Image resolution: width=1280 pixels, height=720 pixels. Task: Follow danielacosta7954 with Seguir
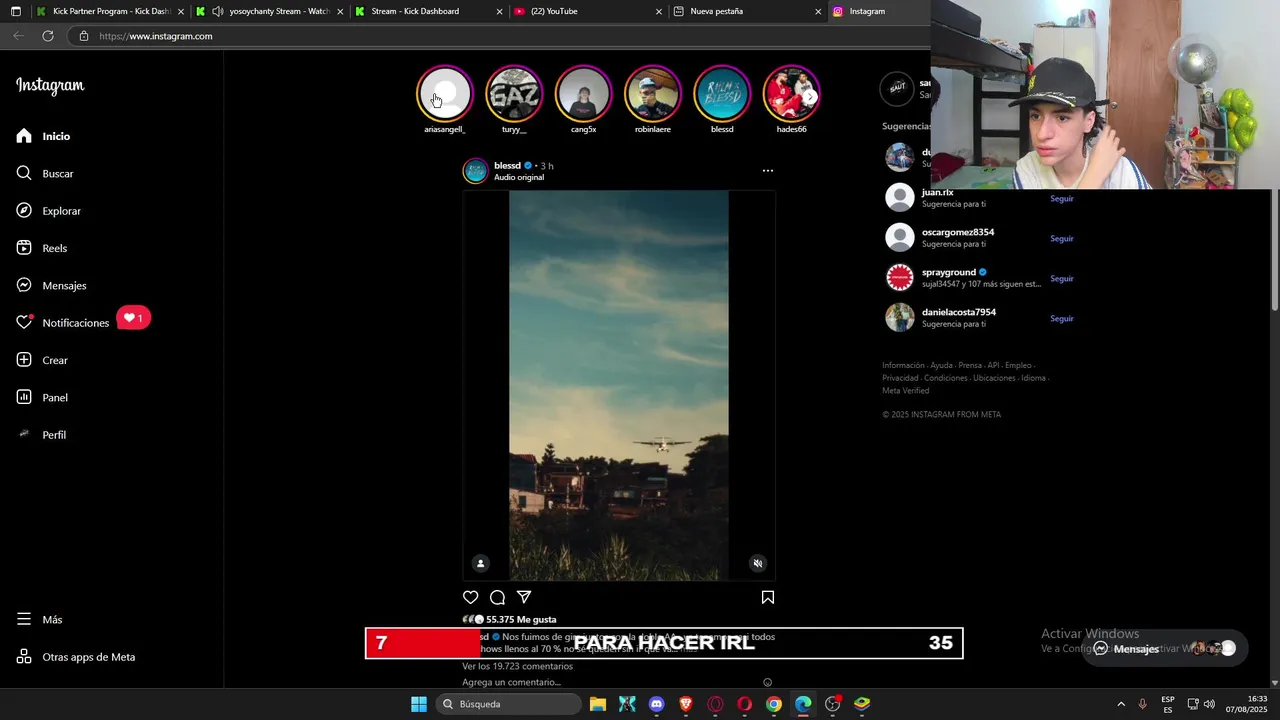tap(1061, 319)
